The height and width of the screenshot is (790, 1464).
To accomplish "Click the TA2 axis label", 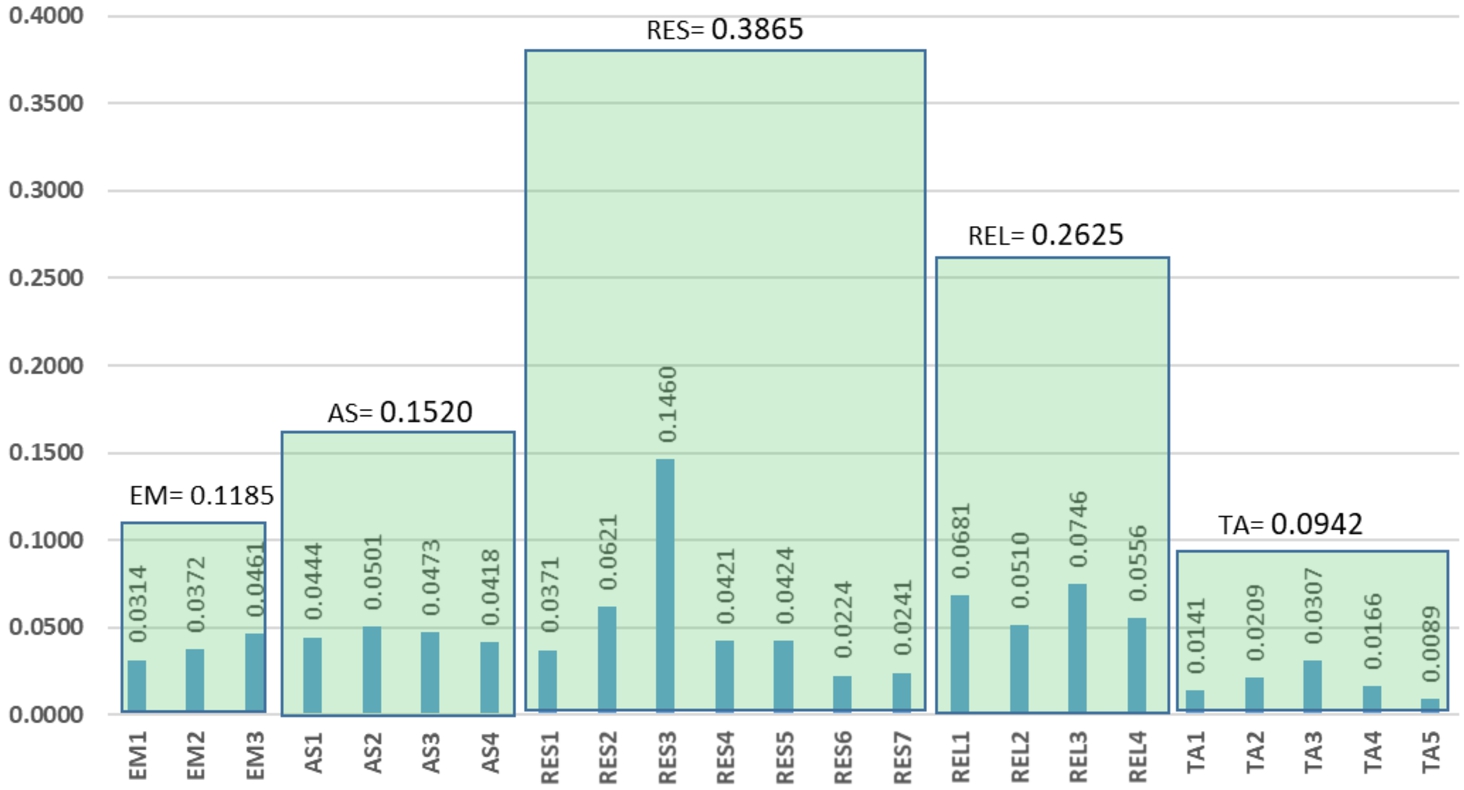I will [x=1254, y=751].
